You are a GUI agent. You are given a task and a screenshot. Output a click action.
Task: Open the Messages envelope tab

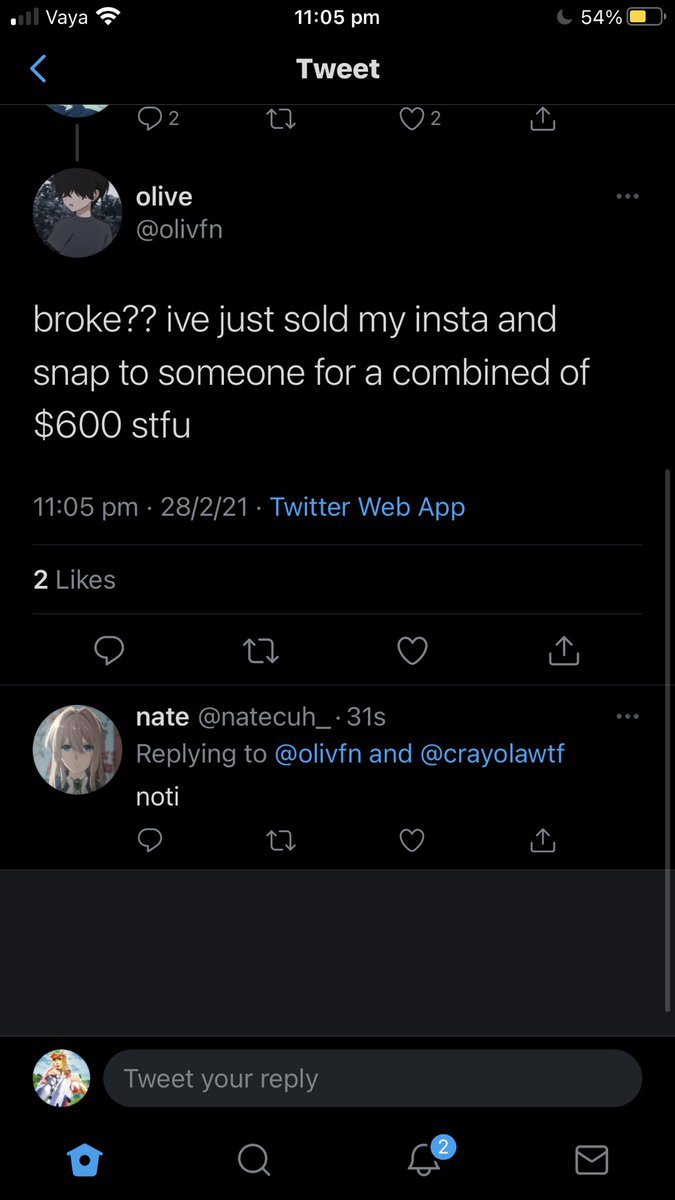coord(592,1160)
